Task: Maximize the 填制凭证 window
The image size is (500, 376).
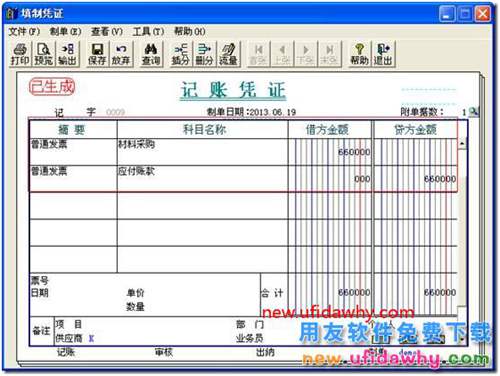Action: click(465, 14)
